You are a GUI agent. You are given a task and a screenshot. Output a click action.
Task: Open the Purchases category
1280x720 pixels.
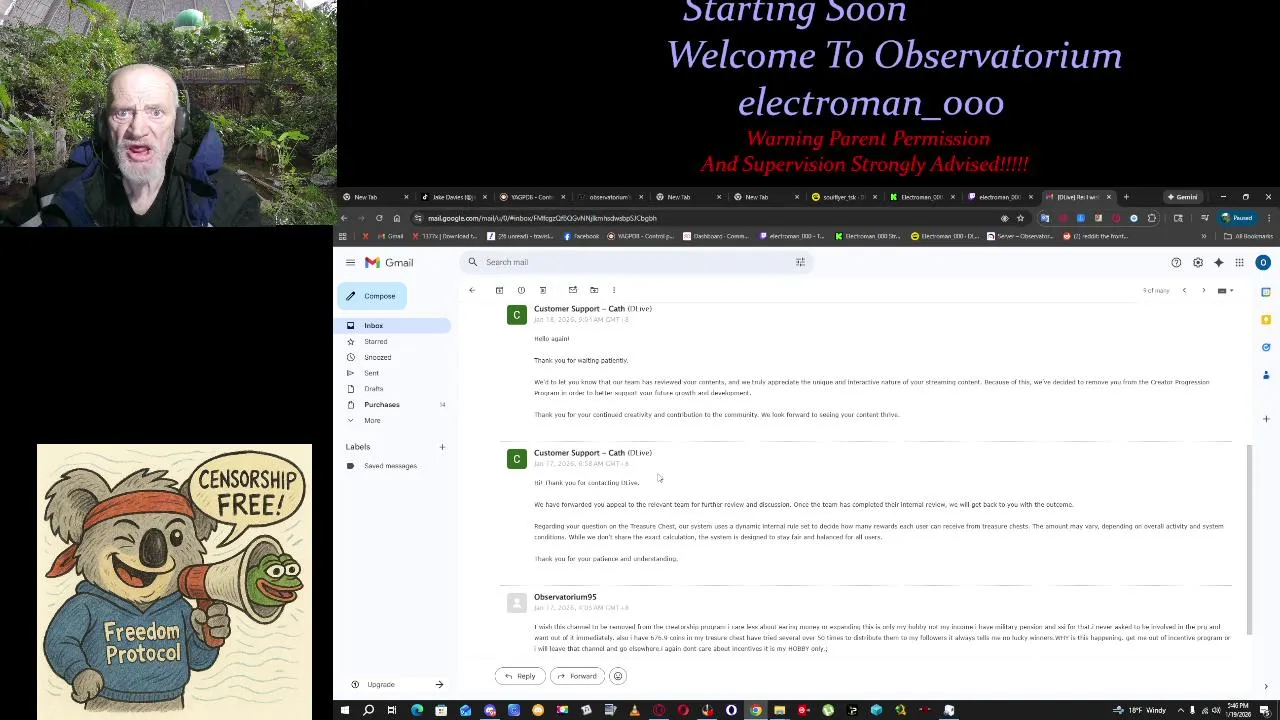pos(381,404)
